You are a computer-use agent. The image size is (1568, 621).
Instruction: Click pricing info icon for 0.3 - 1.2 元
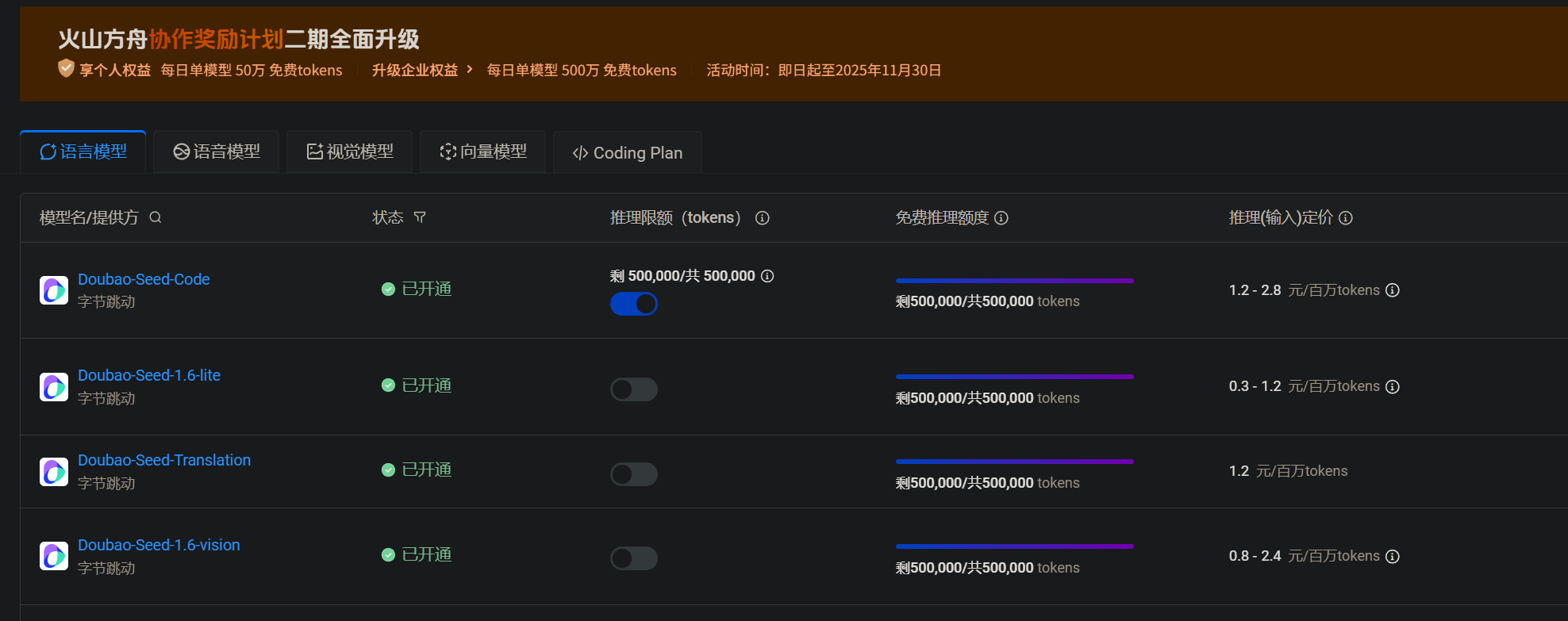1393,387
